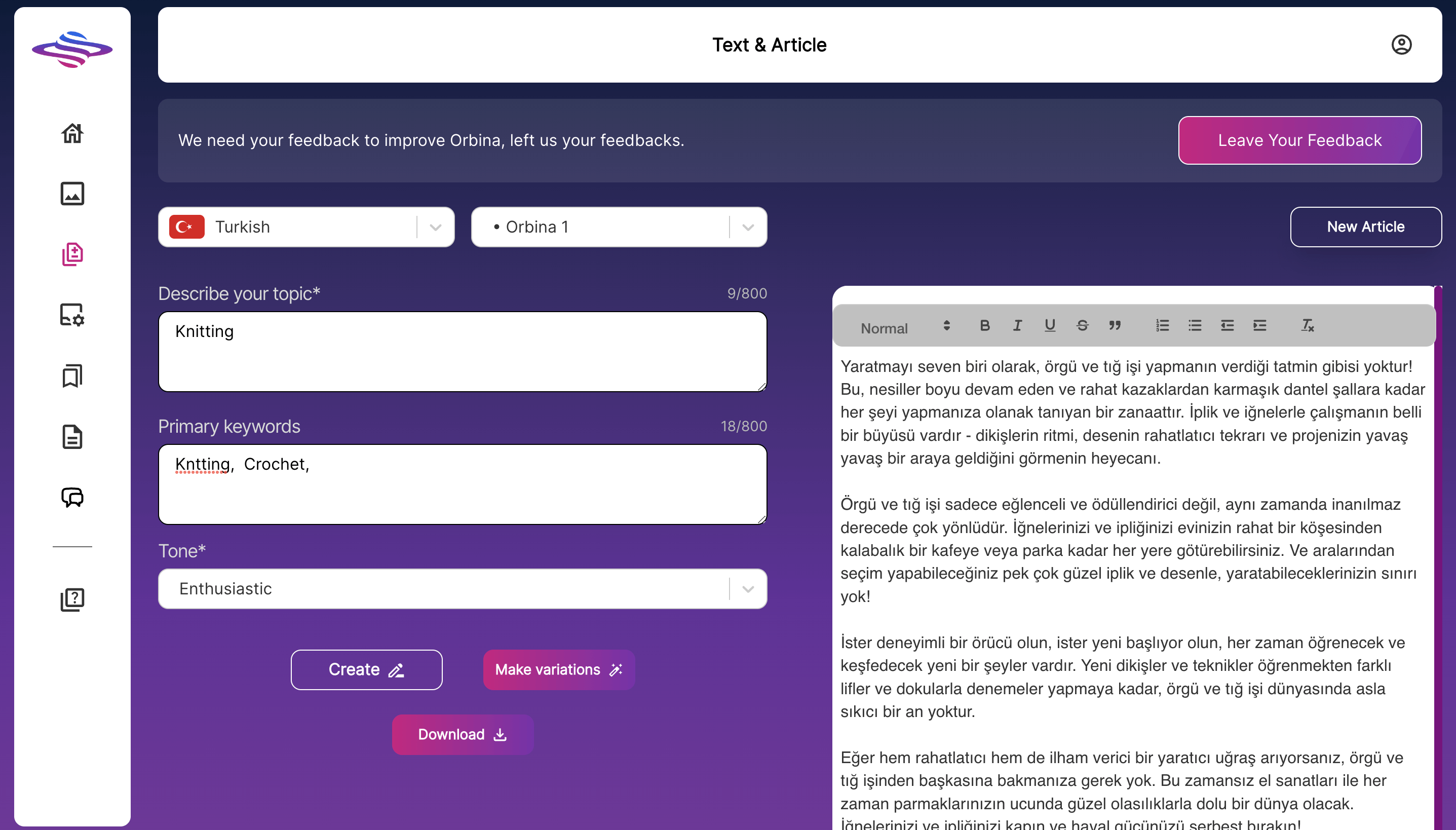Click in the Primary keywords field
This screenshot has width=1456, height=830.
tap(462, 484)
